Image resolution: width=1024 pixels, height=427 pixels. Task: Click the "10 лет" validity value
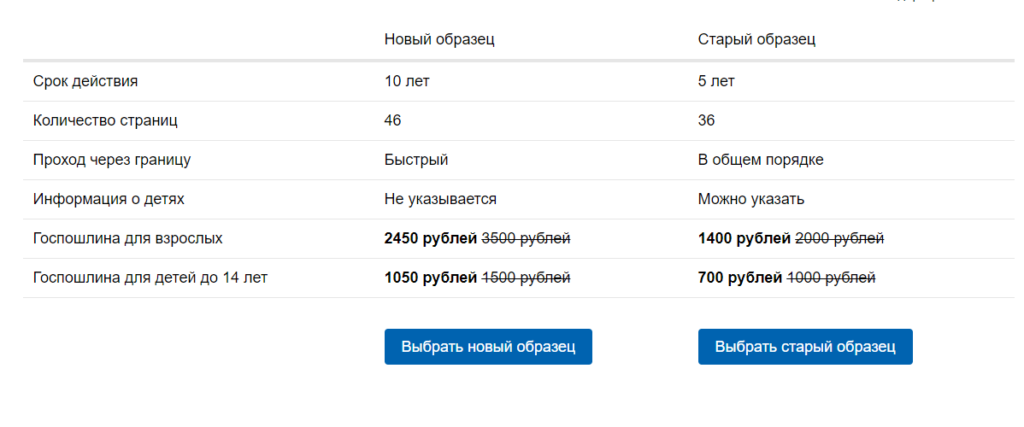click(x=407, y=81)
